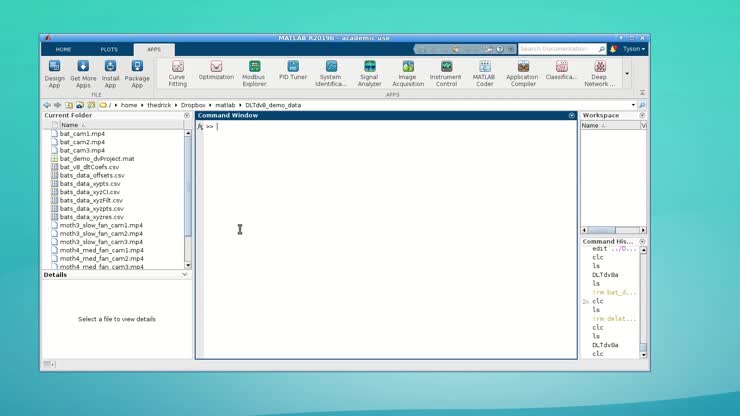Image resolution: width=740 pixels, height=416 pixels.
Task: Select bat_demo_dvProject.mat in file list
Action: (x=97, y=159)
